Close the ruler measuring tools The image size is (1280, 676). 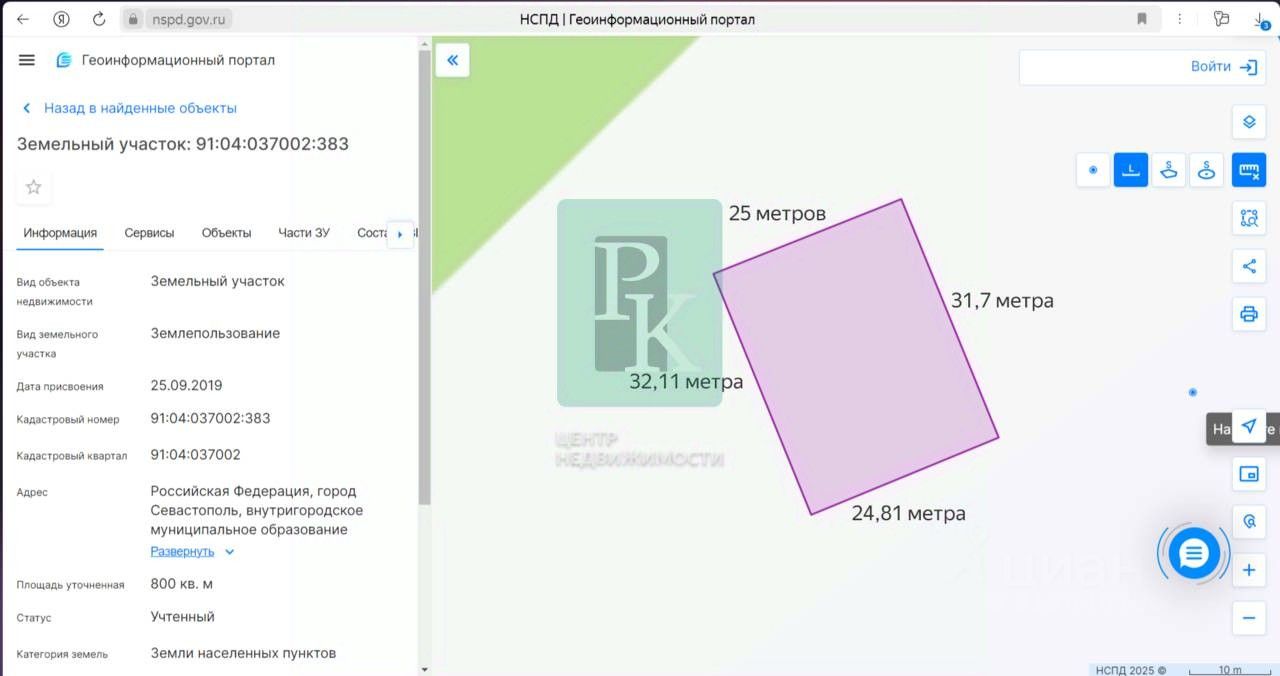click(x=1249, y=170)
